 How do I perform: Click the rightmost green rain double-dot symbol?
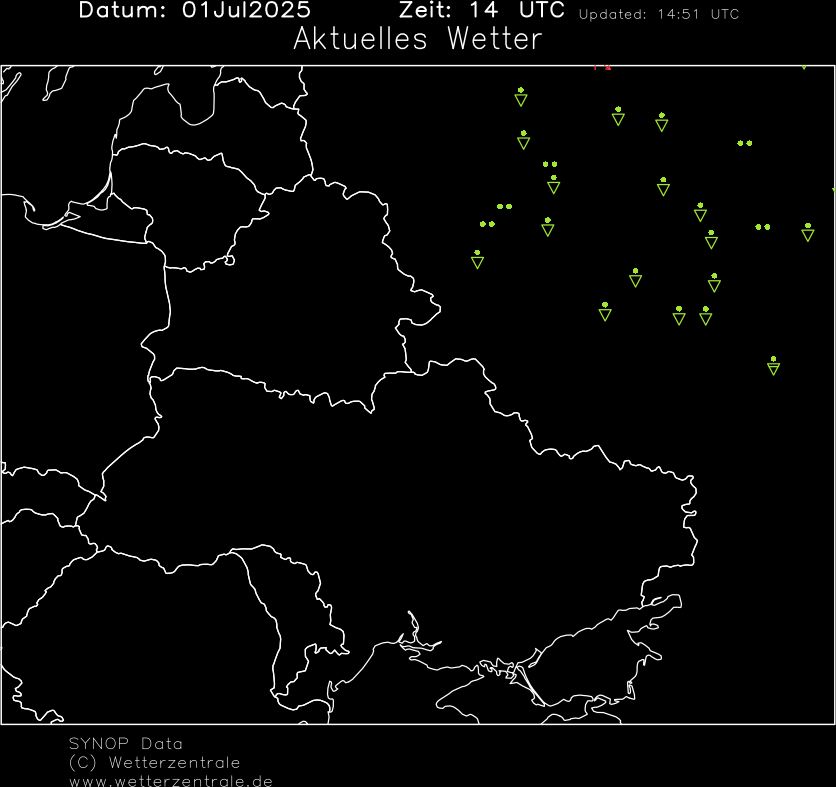point(763,227)
